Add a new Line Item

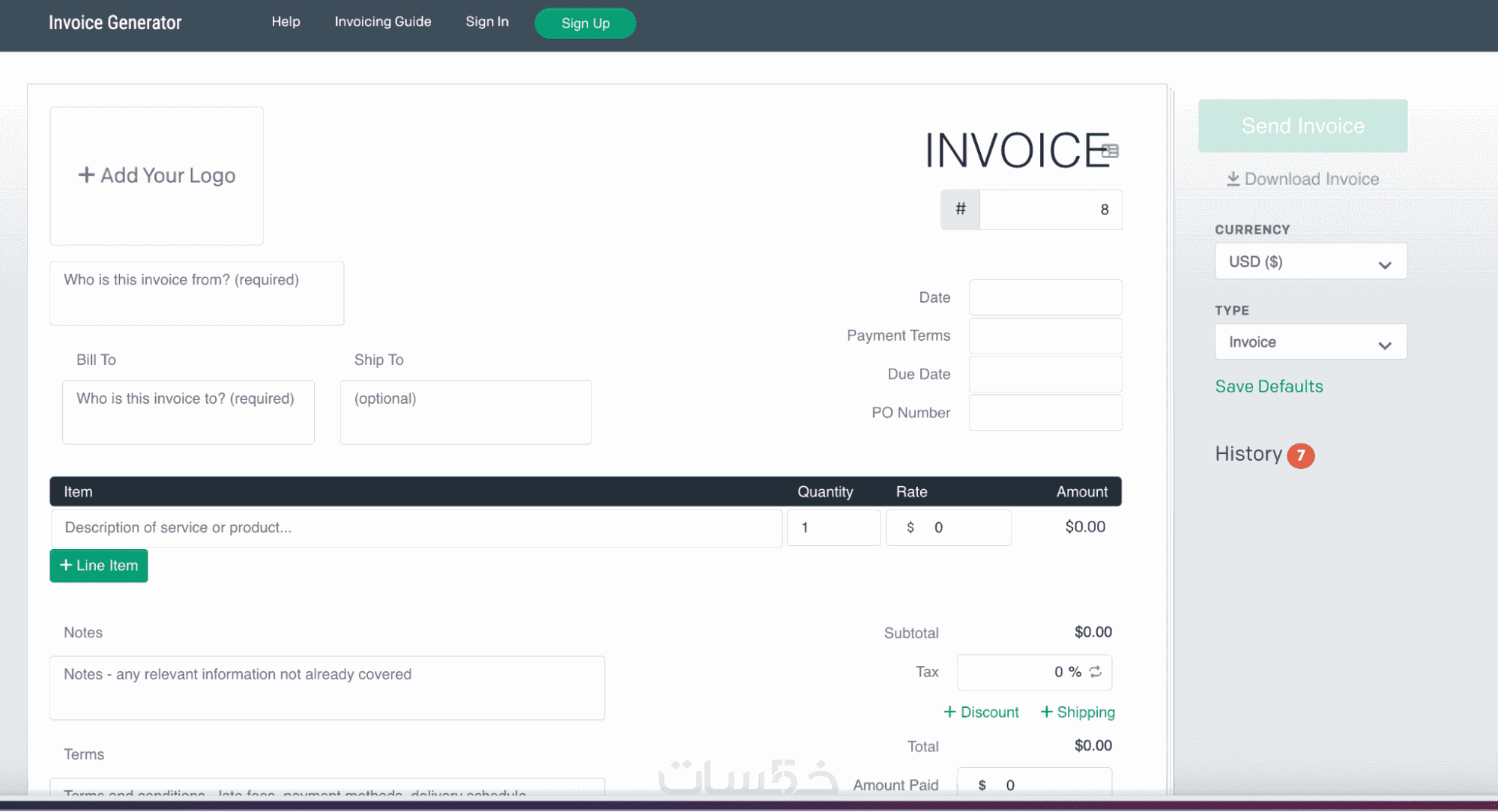pos(99,566)
